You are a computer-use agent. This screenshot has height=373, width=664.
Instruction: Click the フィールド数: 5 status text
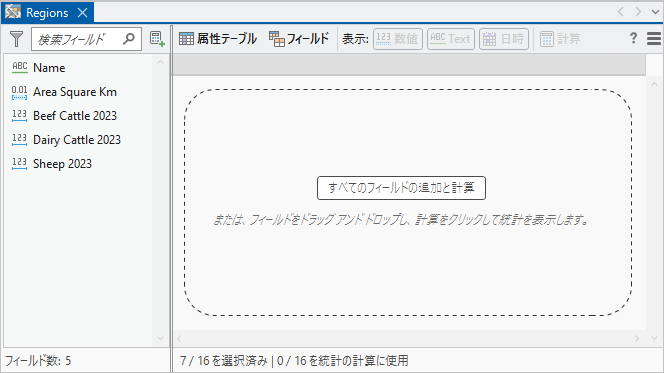[x=38, y=361]
